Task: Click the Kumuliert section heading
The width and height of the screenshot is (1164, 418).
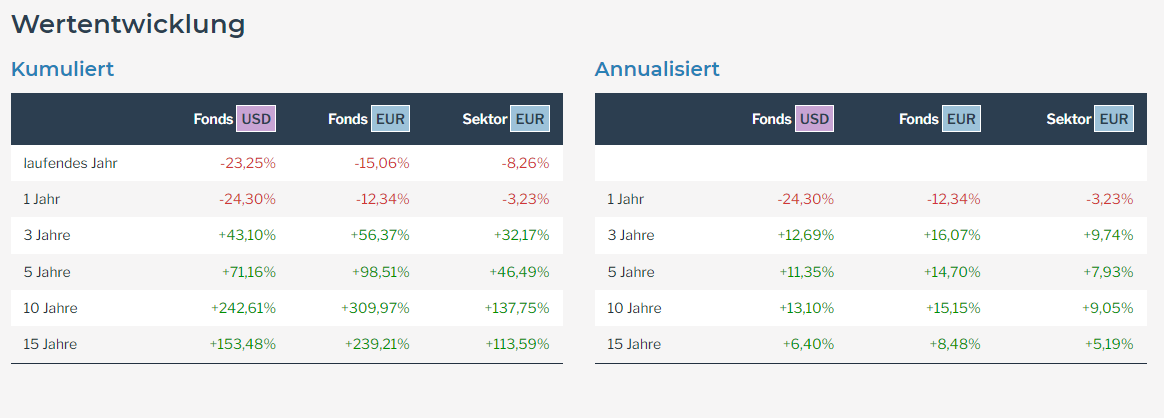Action: (62, 69)
